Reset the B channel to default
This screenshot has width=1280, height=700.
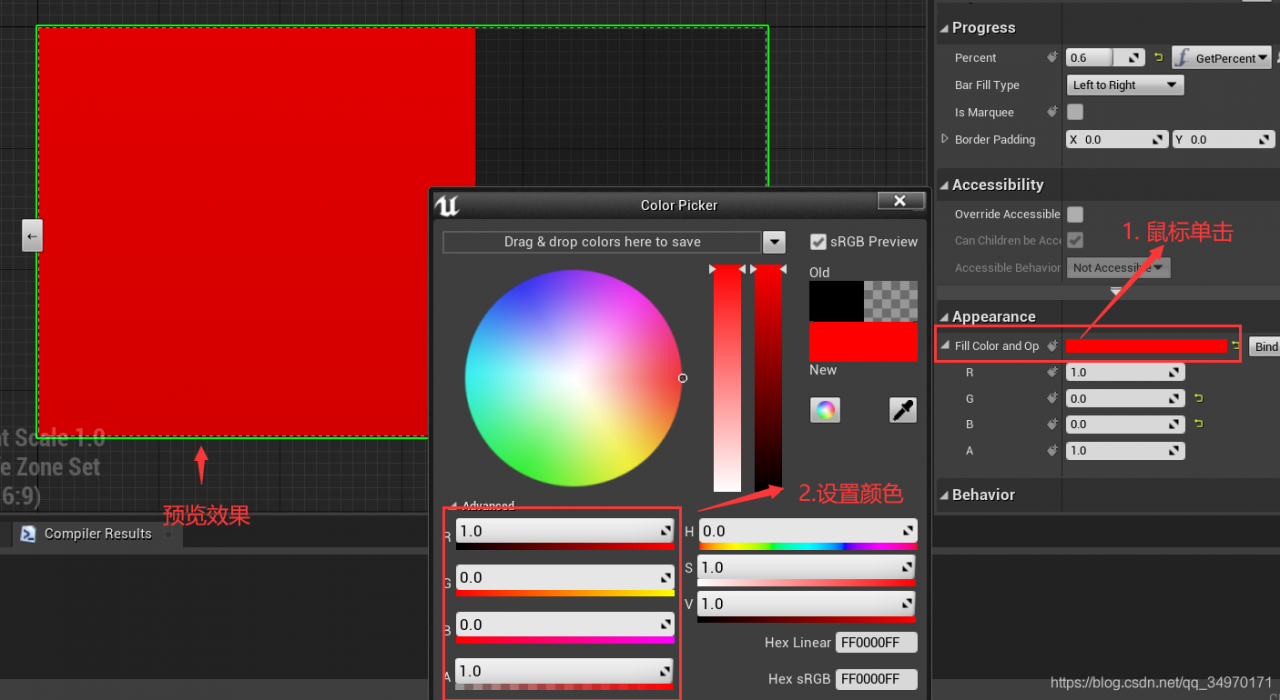coord(1198,424)
